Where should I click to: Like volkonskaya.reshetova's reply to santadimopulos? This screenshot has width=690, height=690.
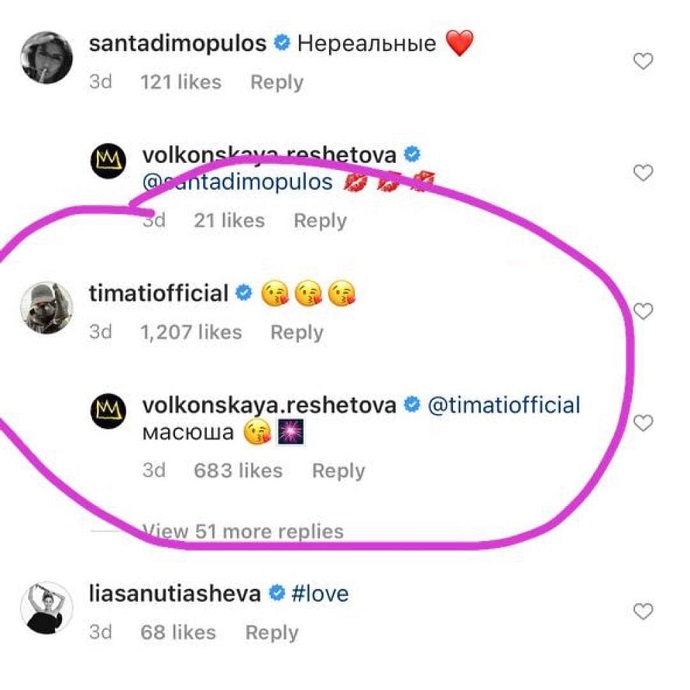click(x=644, y=173)
